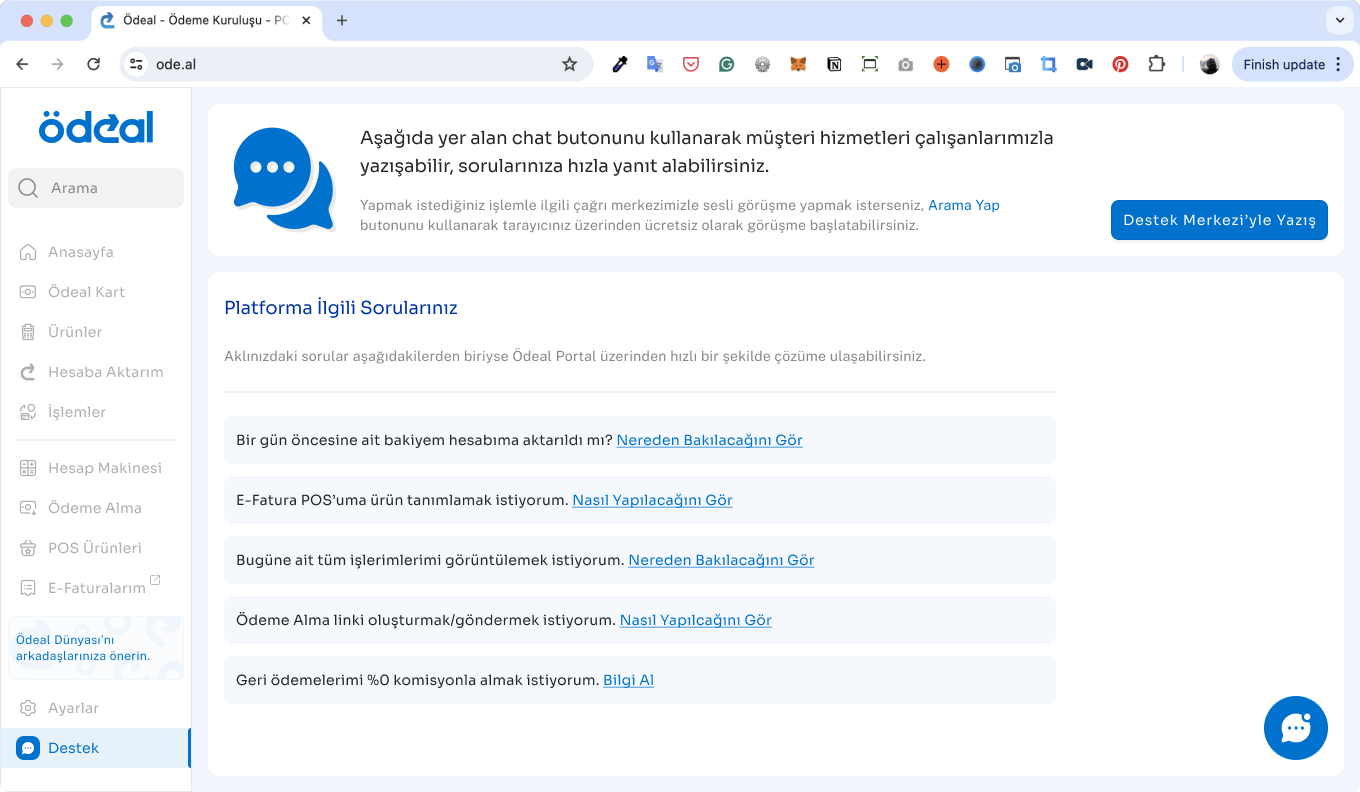1360x792 pixels.
Task: Click the İşlemler icon
Action: tap(28, 412)
